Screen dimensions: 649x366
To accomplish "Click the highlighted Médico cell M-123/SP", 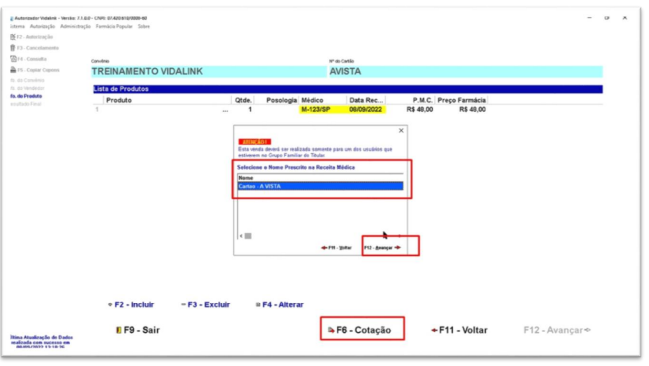I will point(316,110).
